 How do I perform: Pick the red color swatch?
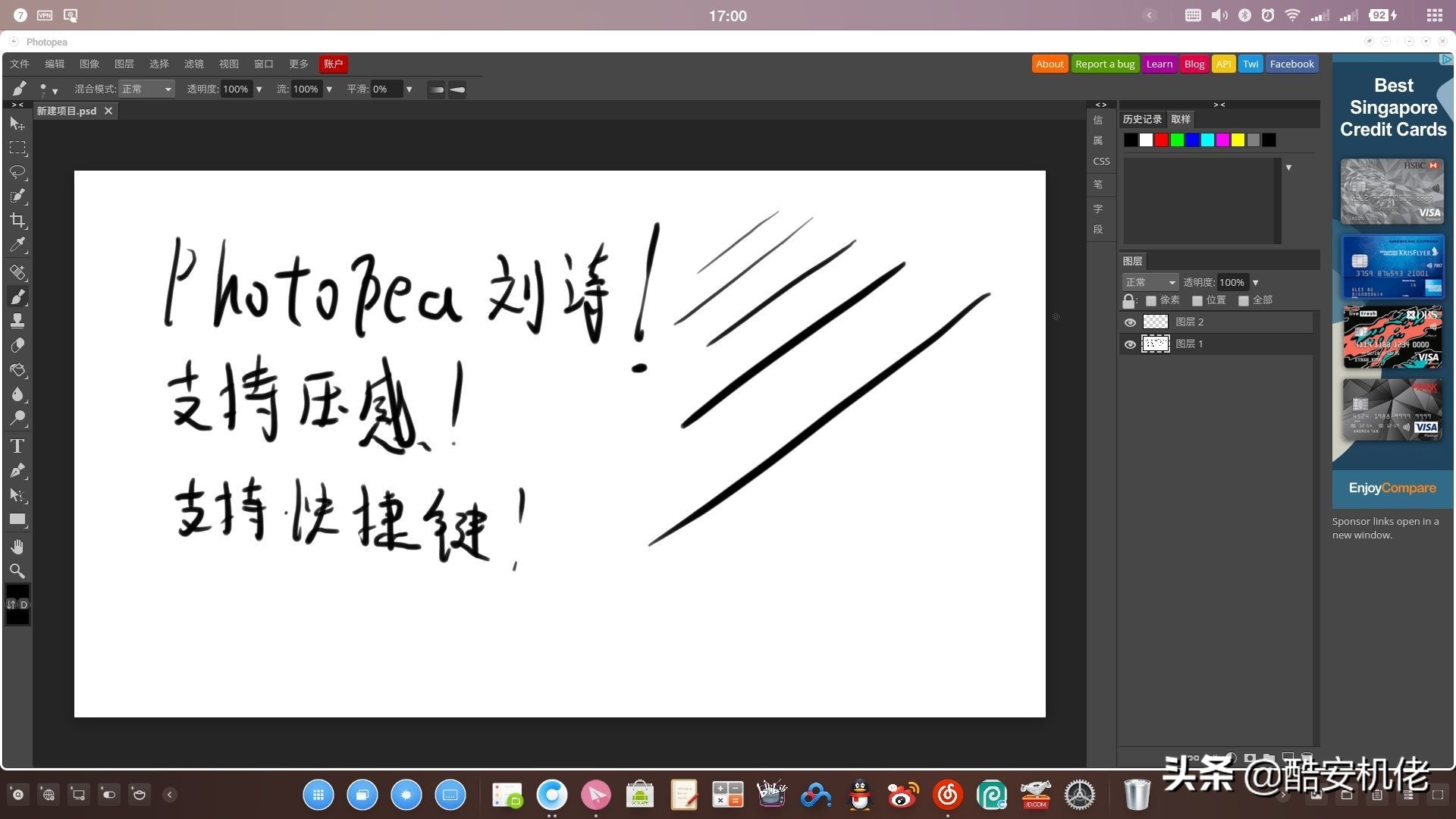click(1161, 140)
